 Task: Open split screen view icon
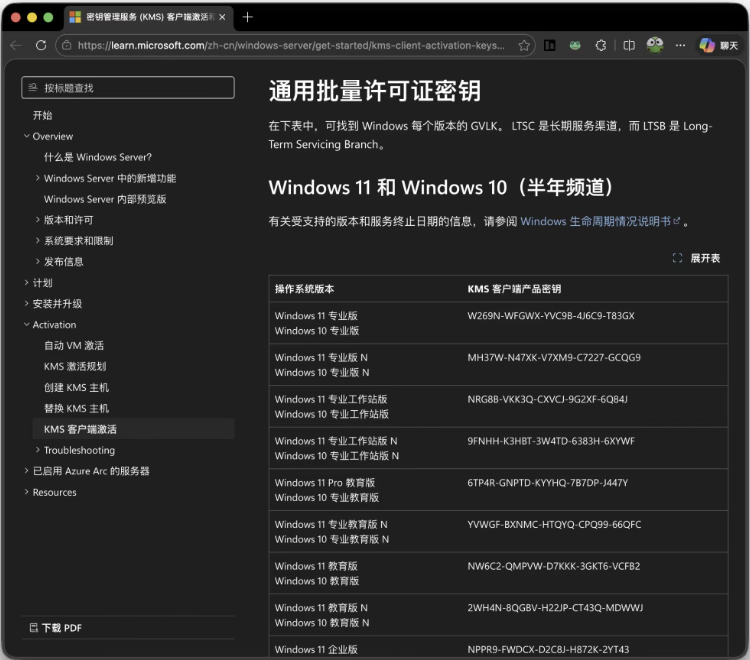tap(629, 45)
